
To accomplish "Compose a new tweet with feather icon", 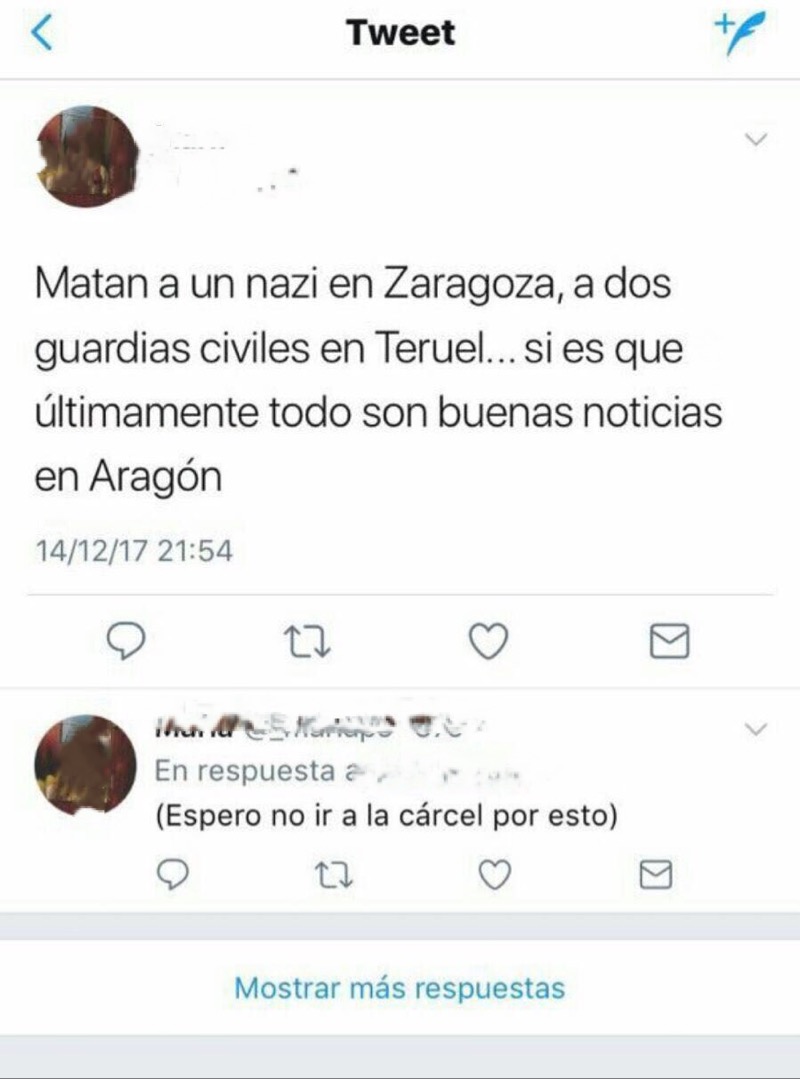I will tap(739, 33).
